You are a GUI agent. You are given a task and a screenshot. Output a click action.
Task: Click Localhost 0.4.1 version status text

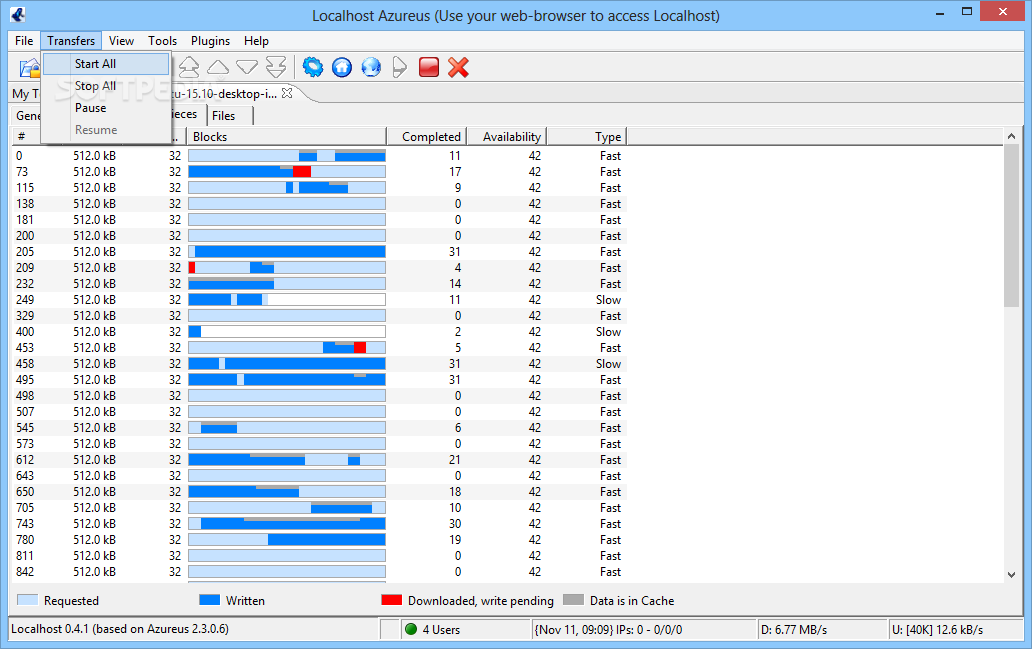[120, 629]
